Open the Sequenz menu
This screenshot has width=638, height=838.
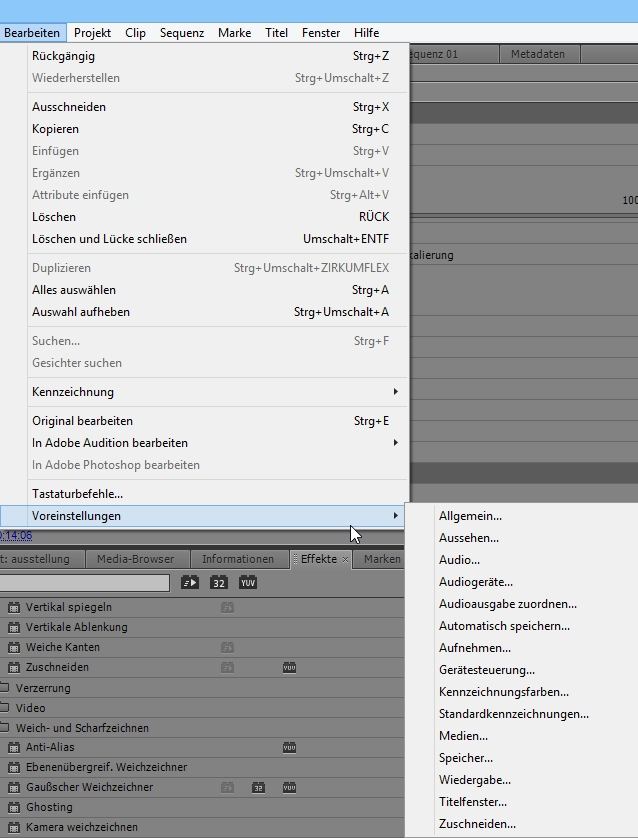tap(182, 33)
